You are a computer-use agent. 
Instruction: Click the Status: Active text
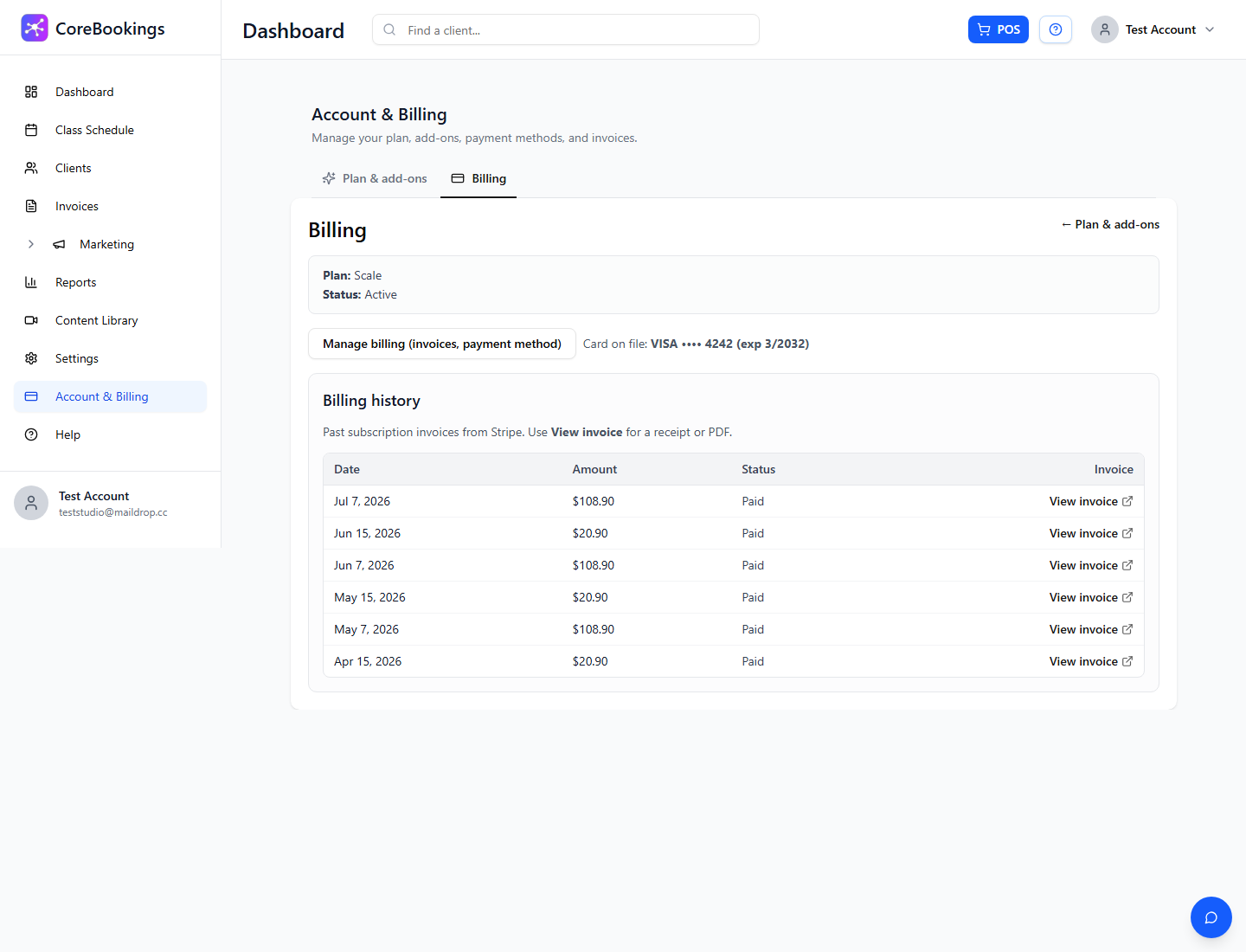[x=360, y=294]
